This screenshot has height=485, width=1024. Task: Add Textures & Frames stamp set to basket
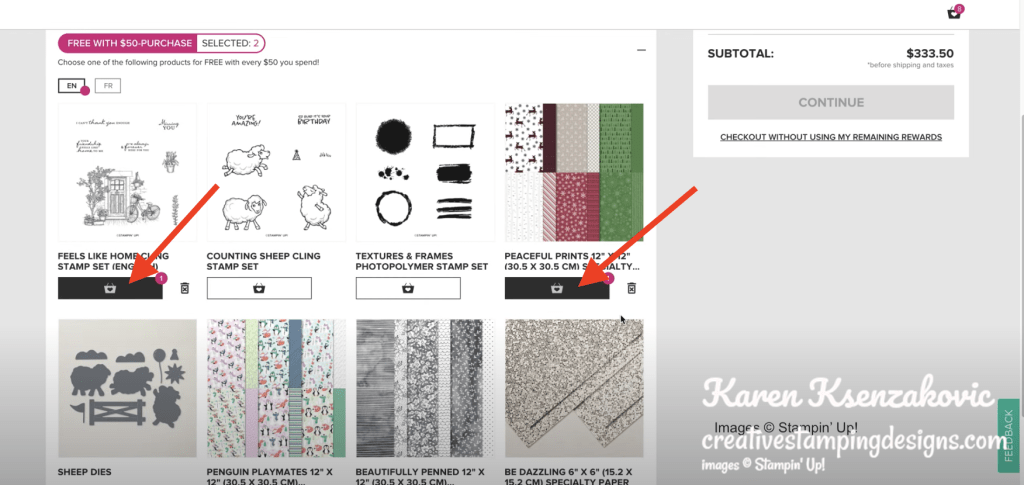pos(408,288)
